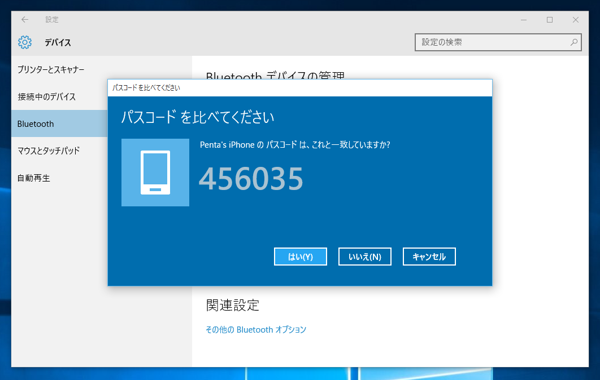Screen dimensions: 600x380
Task: Focus the settings search field
Action: pos(498,42)
